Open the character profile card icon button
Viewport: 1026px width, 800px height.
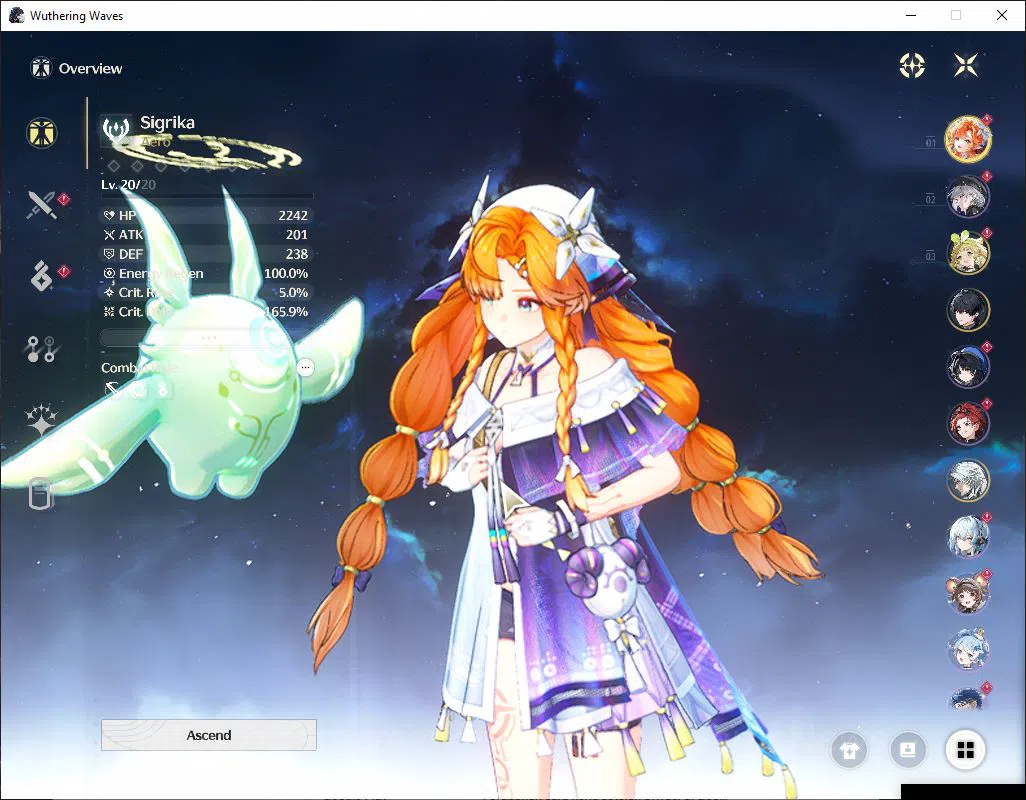(x=908, y=750)
